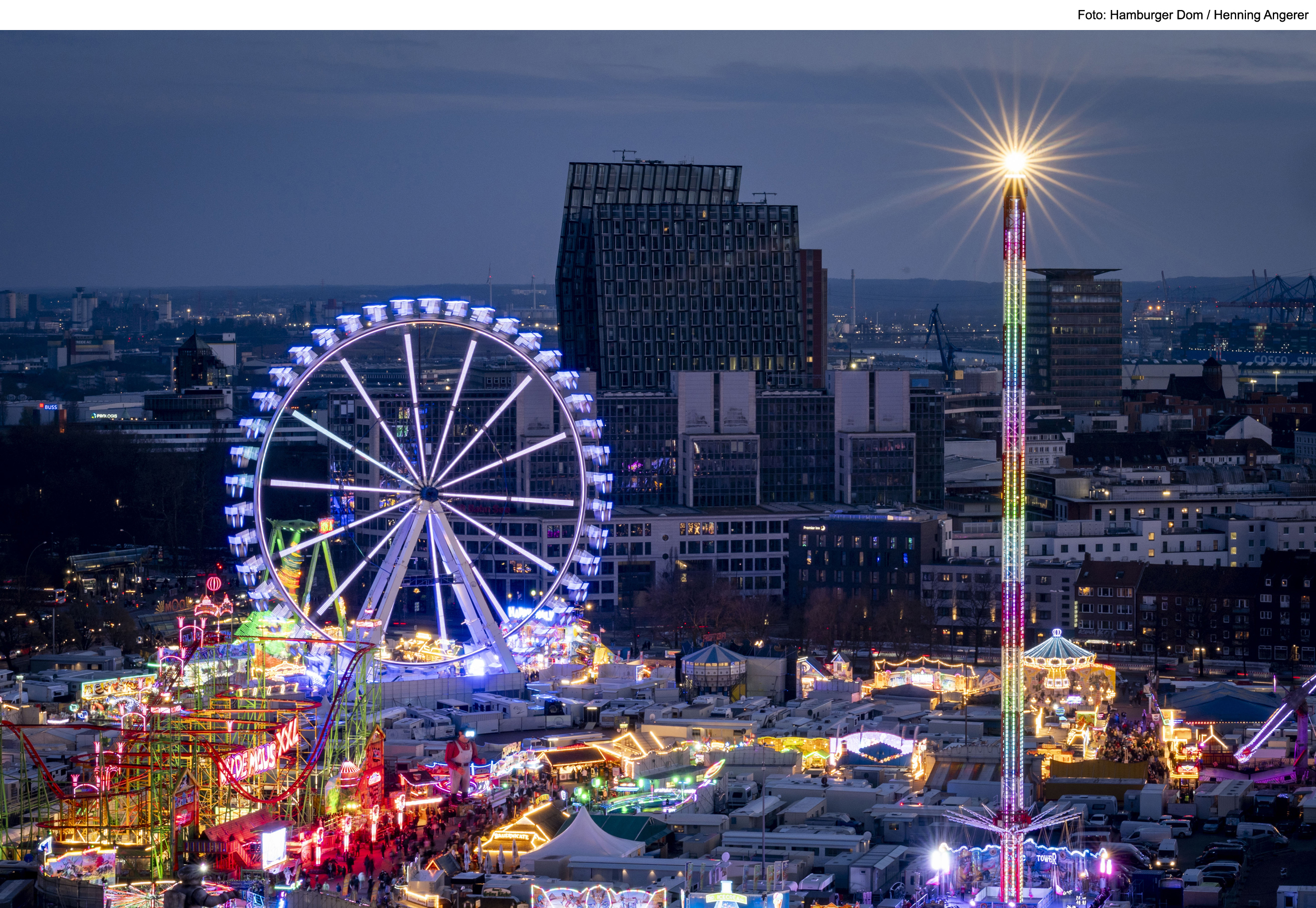Click the topmost Ferris wheel gondola
The image size is (1316, 908).
(430, 306)
